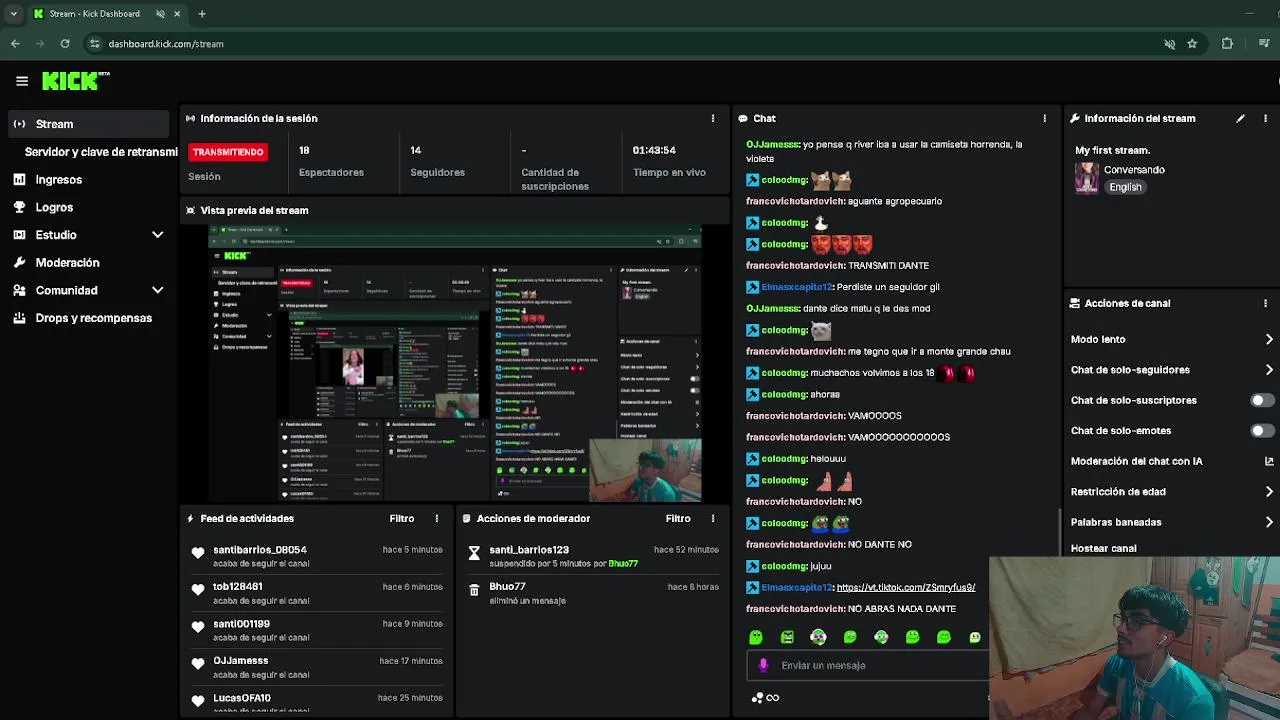Click the green Bhuo77 moderator name link
1280x720 pixels.
(x=622, y=564)
